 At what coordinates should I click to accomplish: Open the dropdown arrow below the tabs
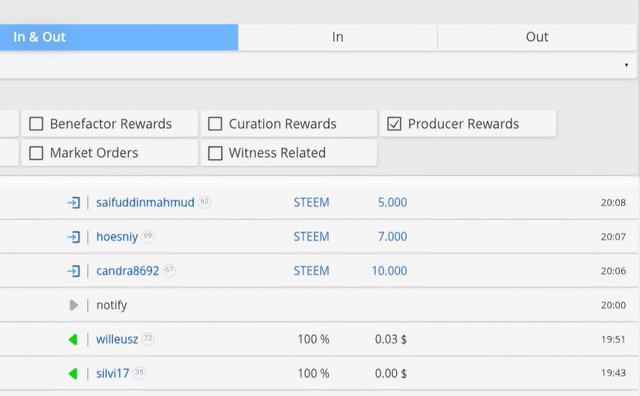point(626,65)
